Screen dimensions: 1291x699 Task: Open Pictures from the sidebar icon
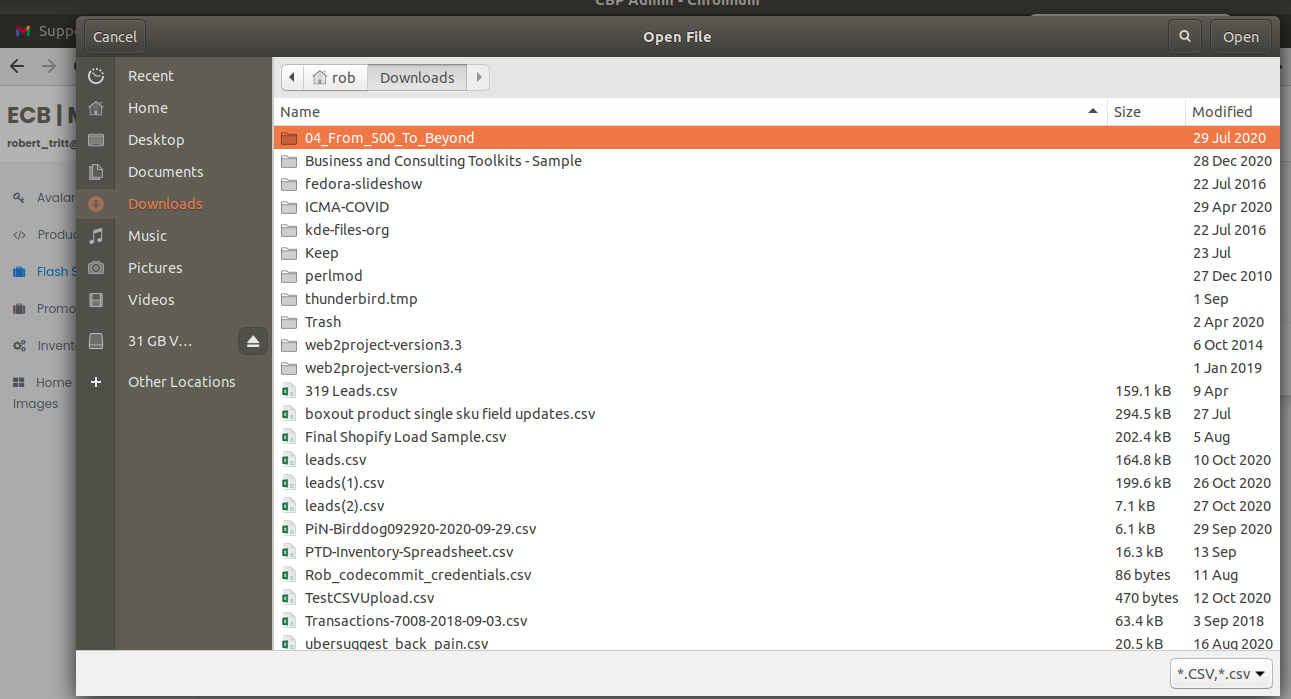pos(96,268)
